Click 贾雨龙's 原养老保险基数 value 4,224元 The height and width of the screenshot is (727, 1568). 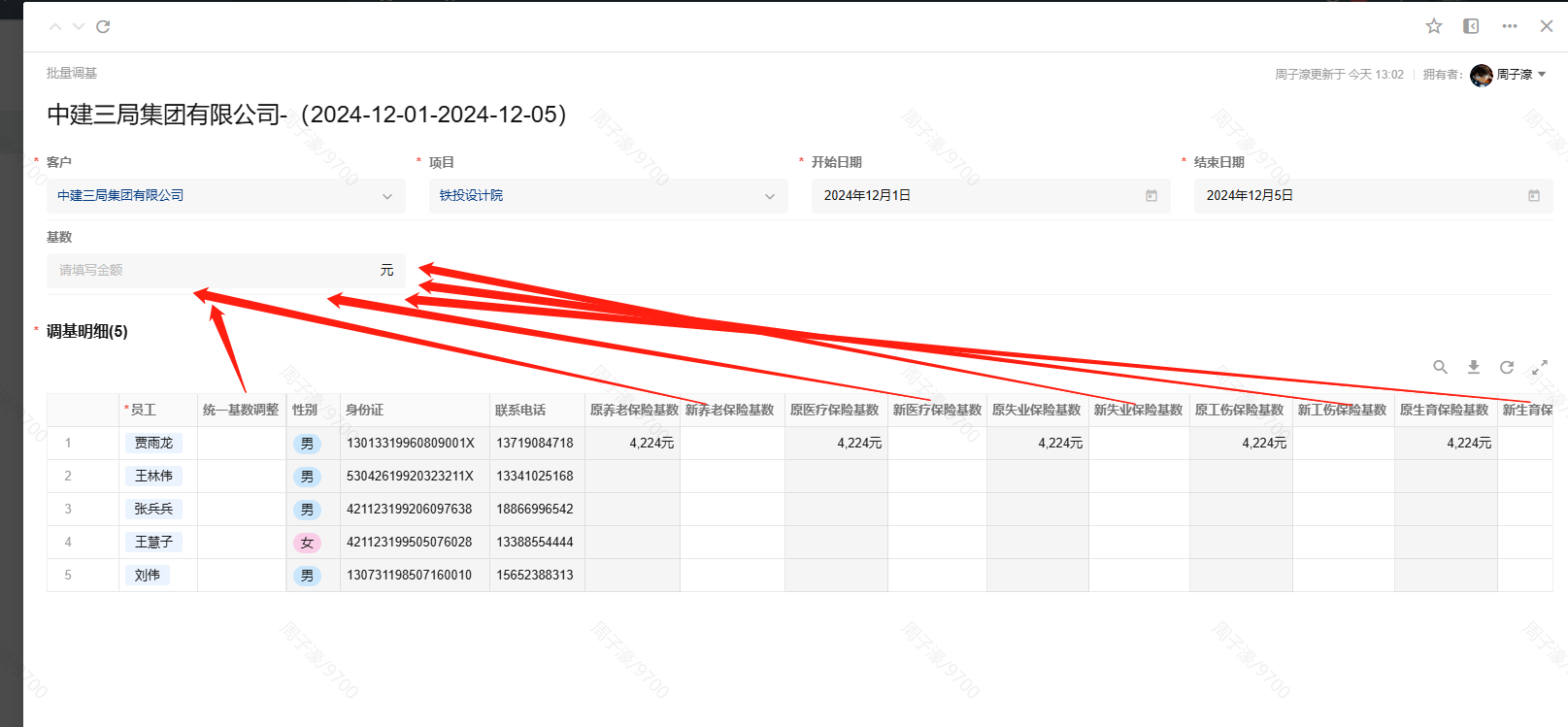(x=651, y=444)
